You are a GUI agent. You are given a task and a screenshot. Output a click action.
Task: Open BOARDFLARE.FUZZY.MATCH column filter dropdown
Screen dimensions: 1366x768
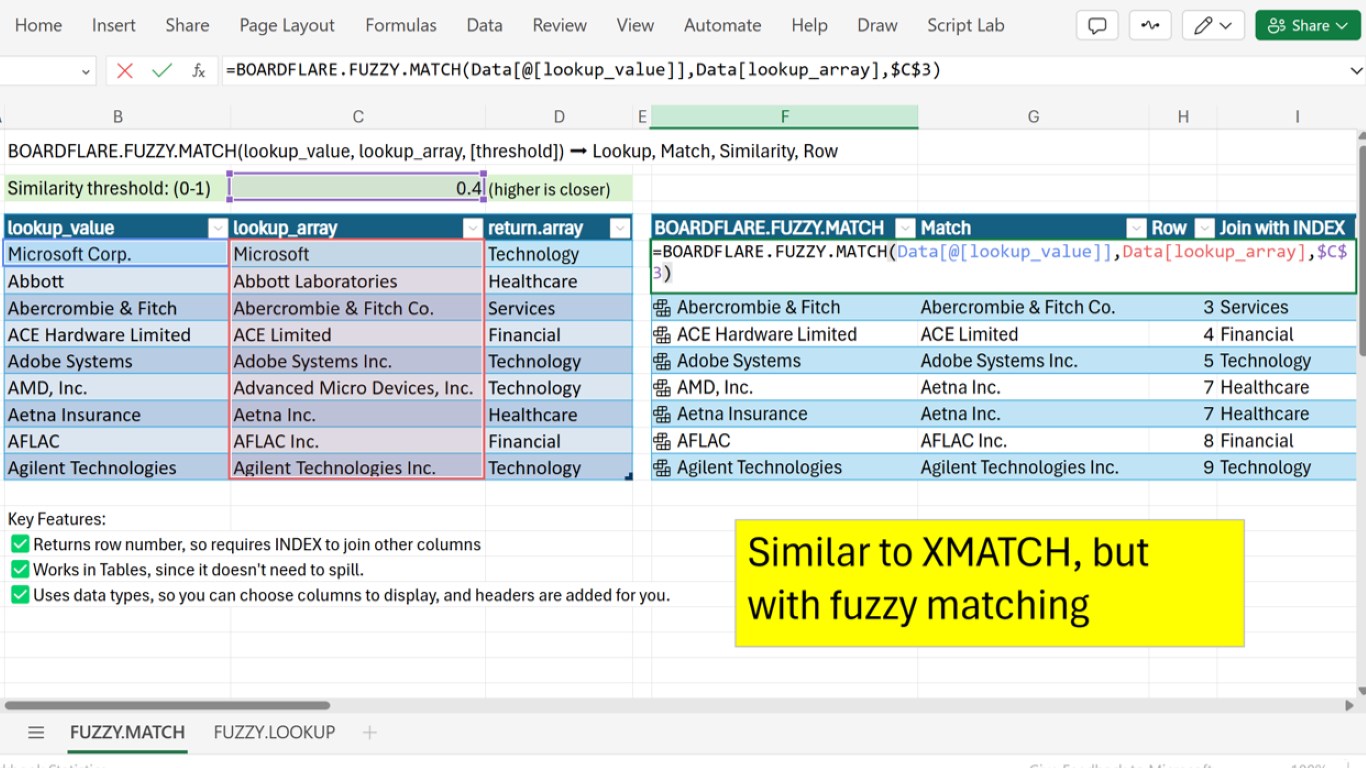905,227
